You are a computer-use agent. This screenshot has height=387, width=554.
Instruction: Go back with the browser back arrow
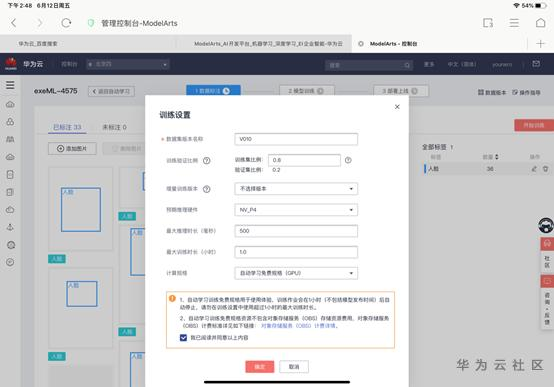point(13,23)
